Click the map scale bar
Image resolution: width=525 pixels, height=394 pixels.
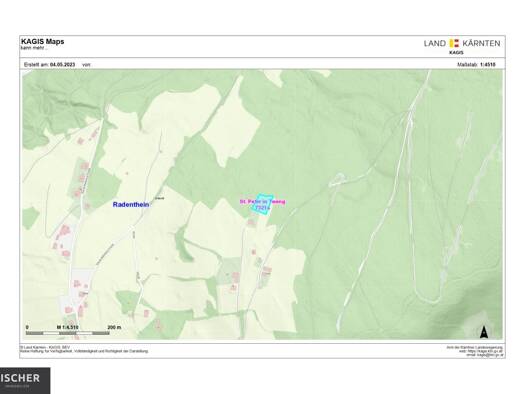point(68,333)
